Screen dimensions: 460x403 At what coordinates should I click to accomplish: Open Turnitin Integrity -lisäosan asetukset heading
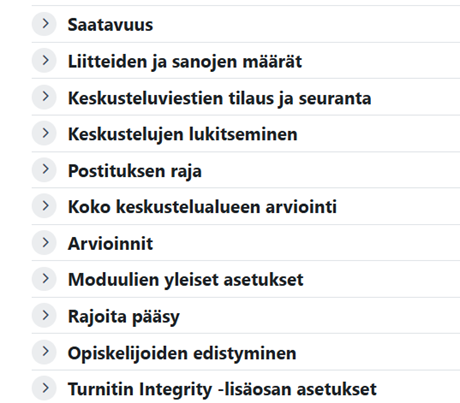[x=222, y=389]
